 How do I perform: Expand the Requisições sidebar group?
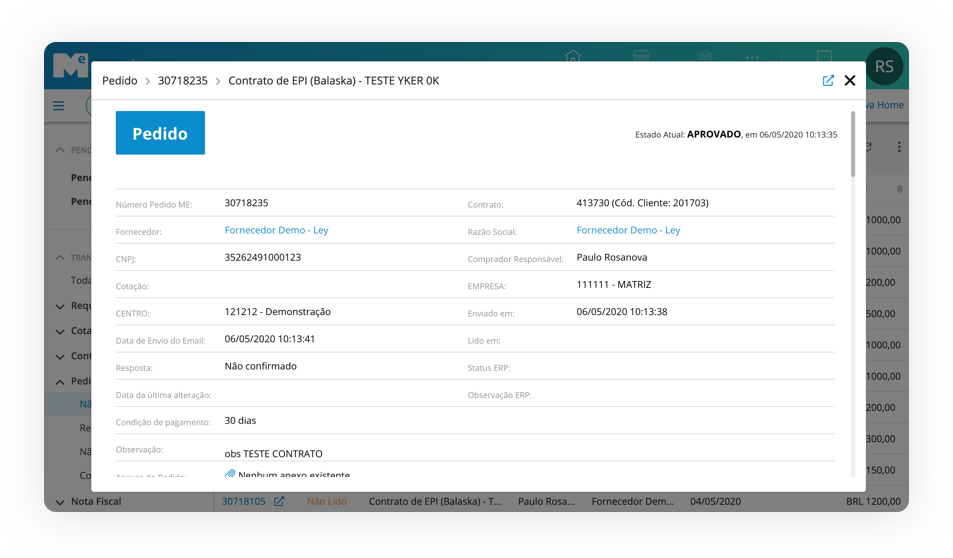[x=60, y=306]
